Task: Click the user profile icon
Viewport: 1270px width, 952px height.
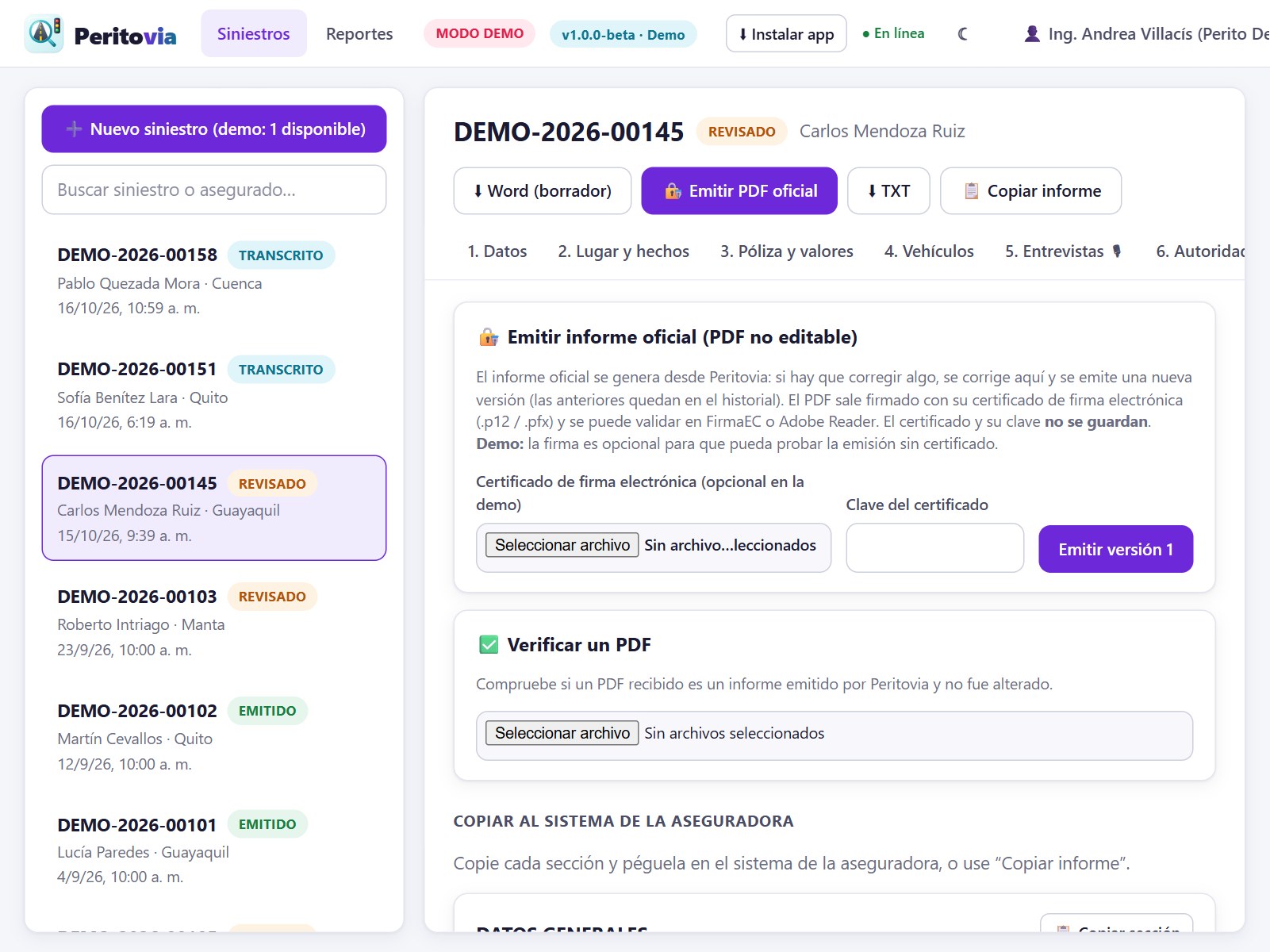Action: 1032,34
